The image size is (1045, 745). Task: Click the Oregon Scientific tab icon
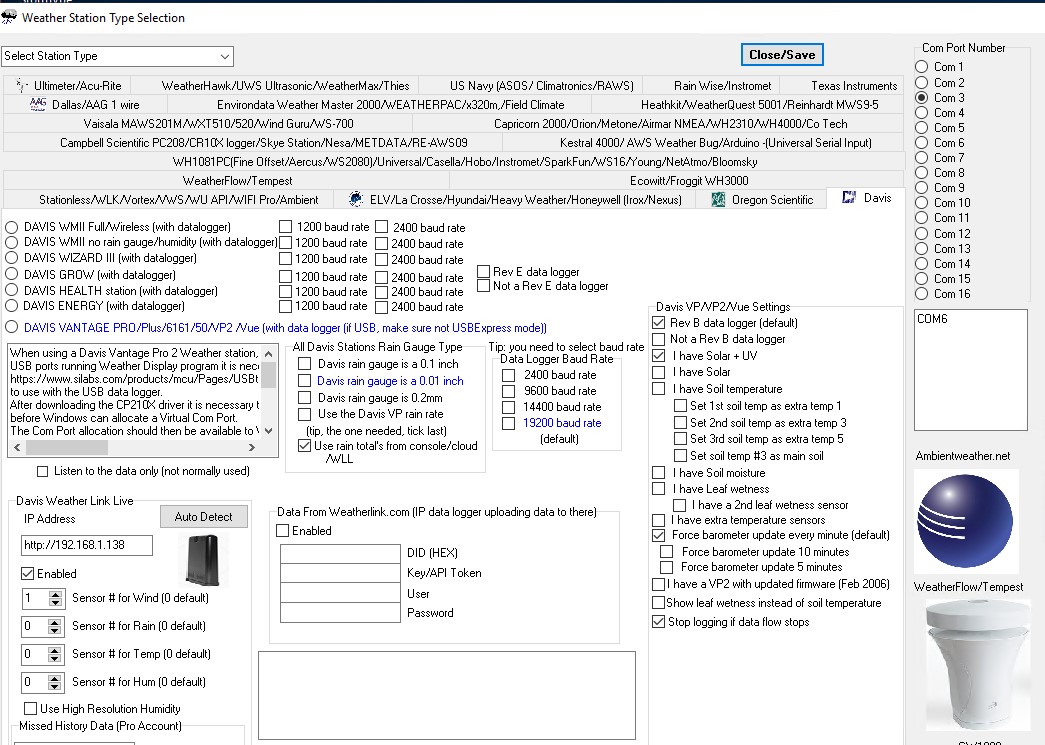pos(718,199)
